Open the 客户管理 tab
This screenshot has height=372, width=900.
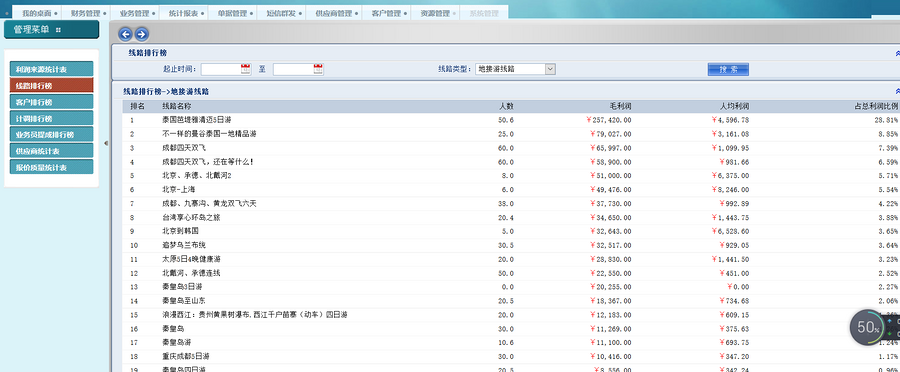pyautogui.click(x=386, y=13)
